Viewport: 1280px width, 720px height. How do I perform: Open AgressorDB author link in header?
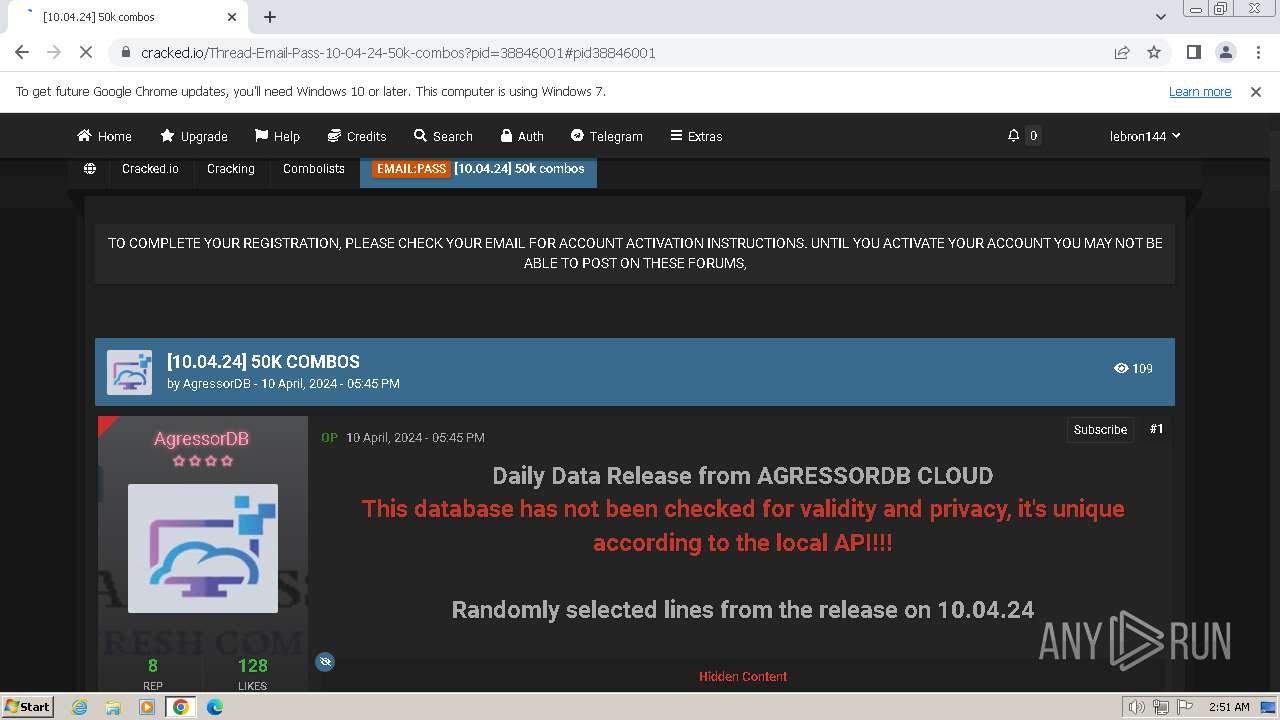216,383
